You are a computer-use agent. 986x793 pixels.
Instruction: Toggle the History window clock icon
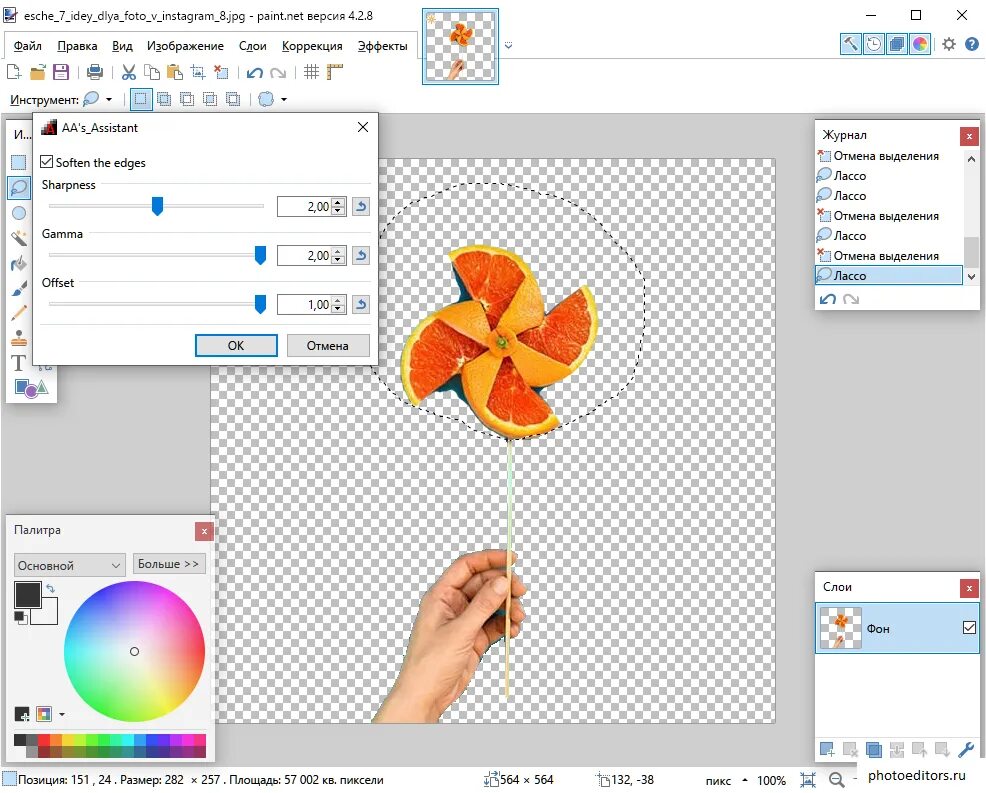click(873, 44)
